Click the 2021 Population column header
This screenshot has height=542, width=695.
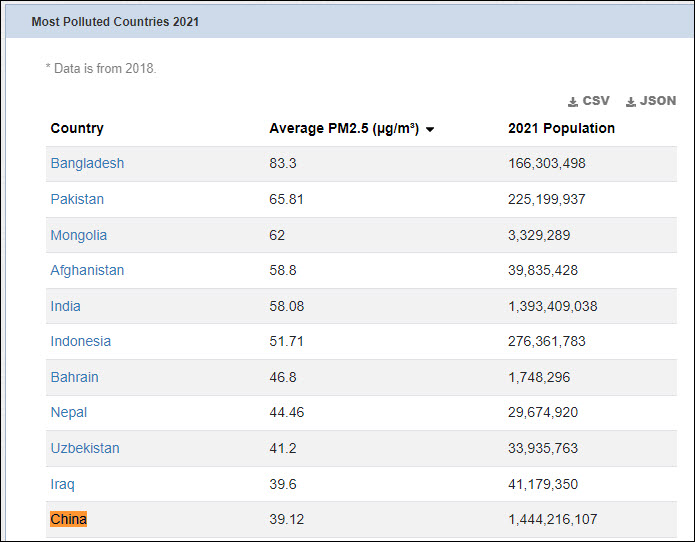[x=561, y=128]
